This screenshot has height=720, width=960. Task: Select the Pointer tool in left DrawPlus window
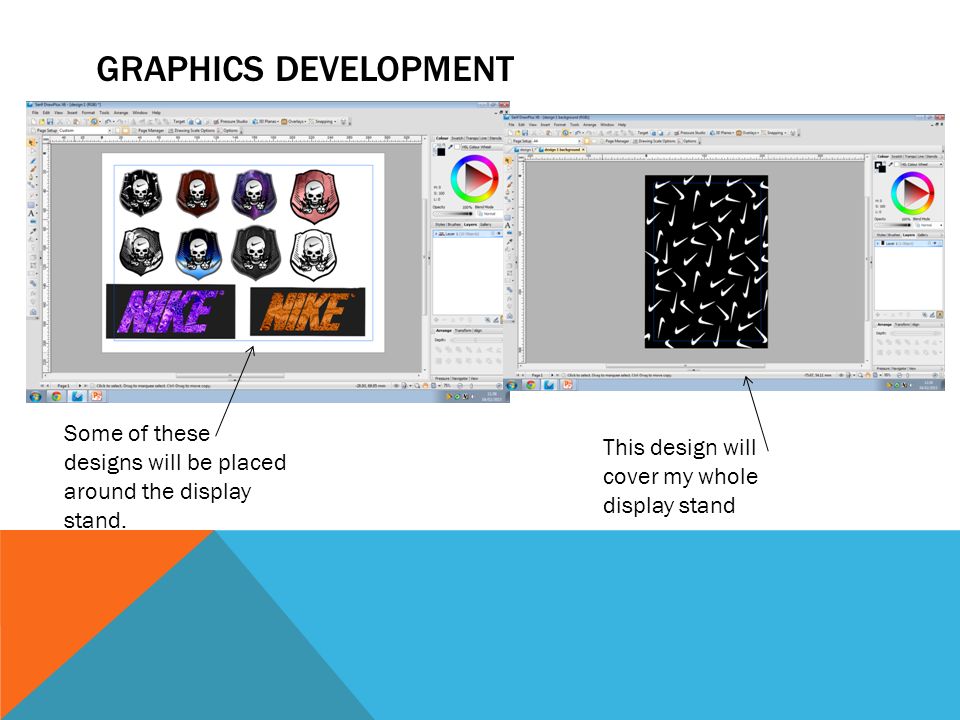click(x=31, y=143)
